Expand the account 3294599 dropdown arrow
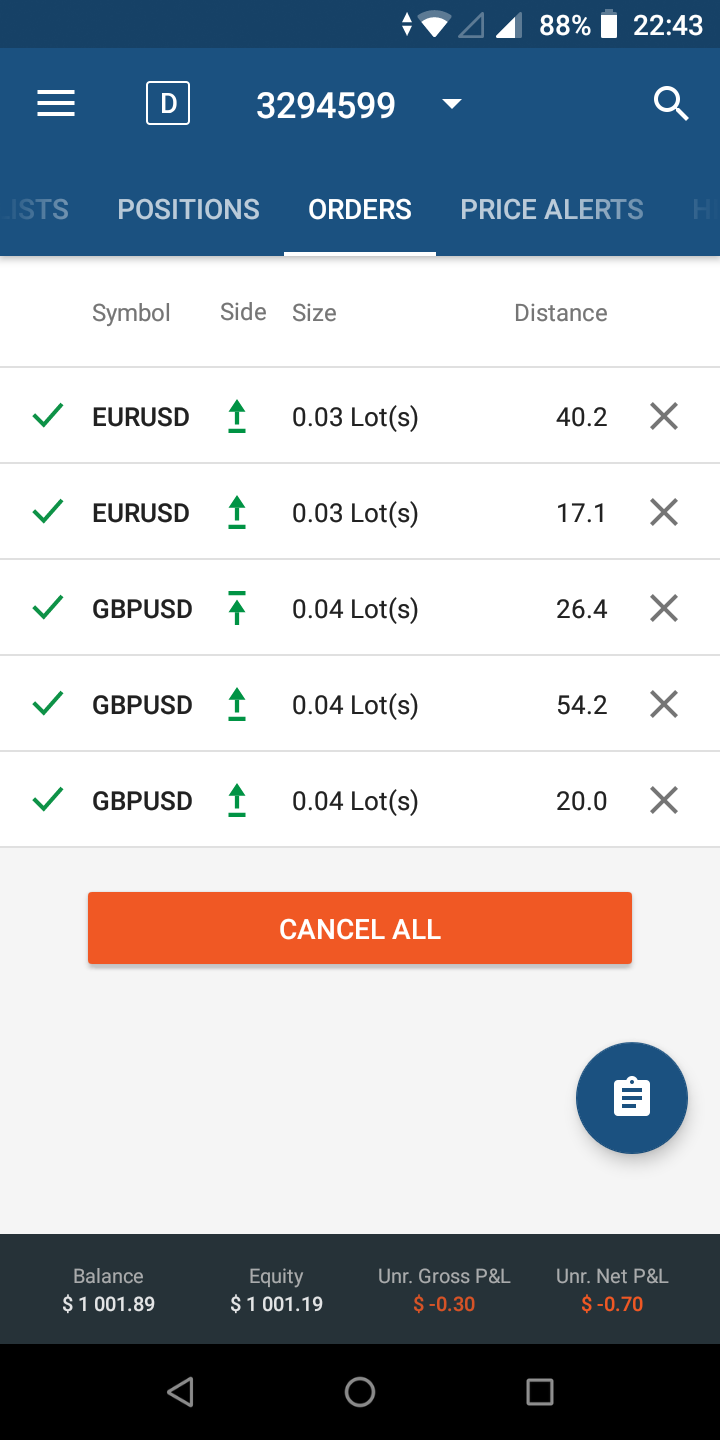Screen dimensions: 720x1440 click(452, 104)
